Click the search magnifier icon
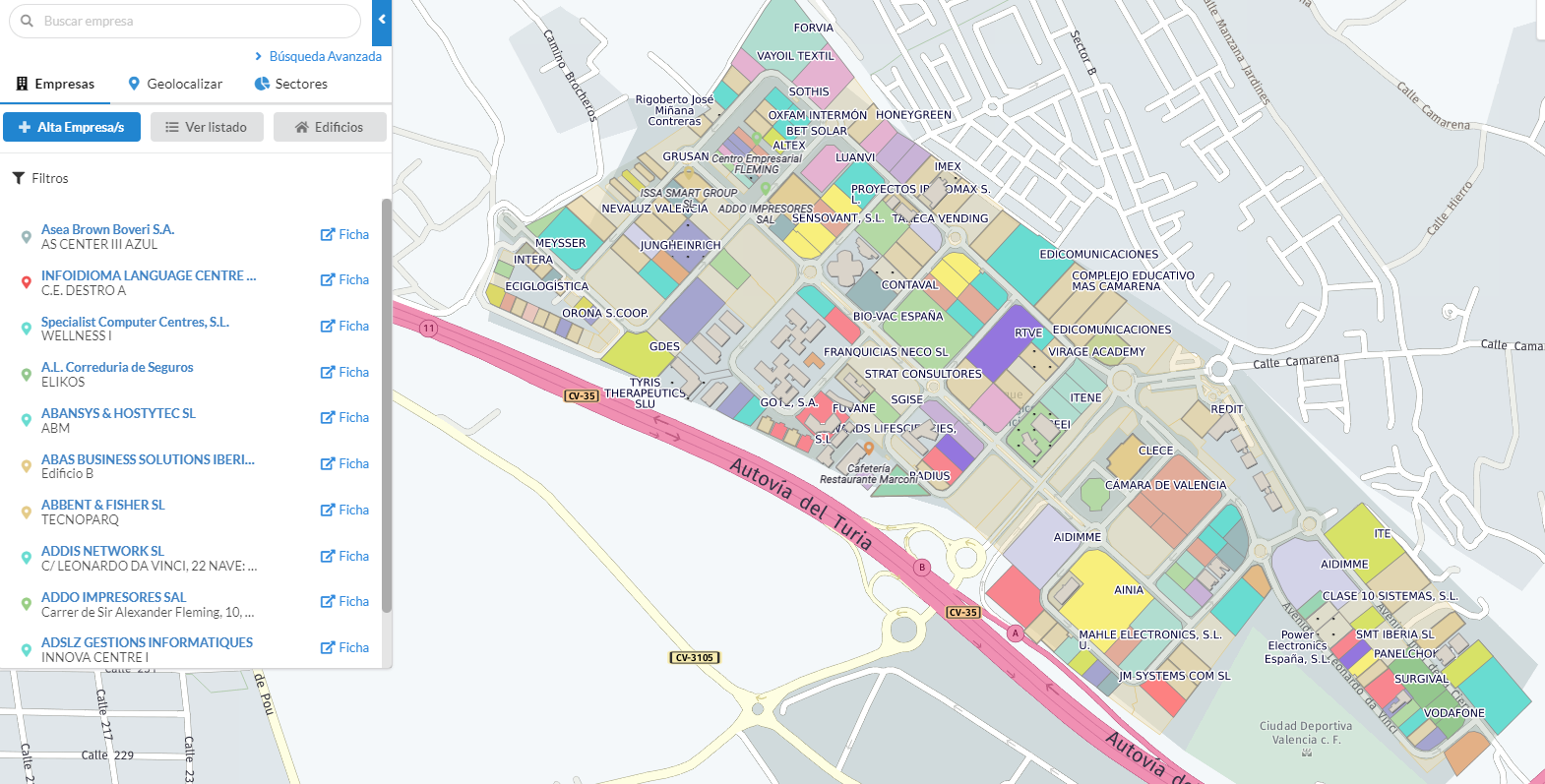The height and width of the screenshot is (784, 1545). (28, 21)
